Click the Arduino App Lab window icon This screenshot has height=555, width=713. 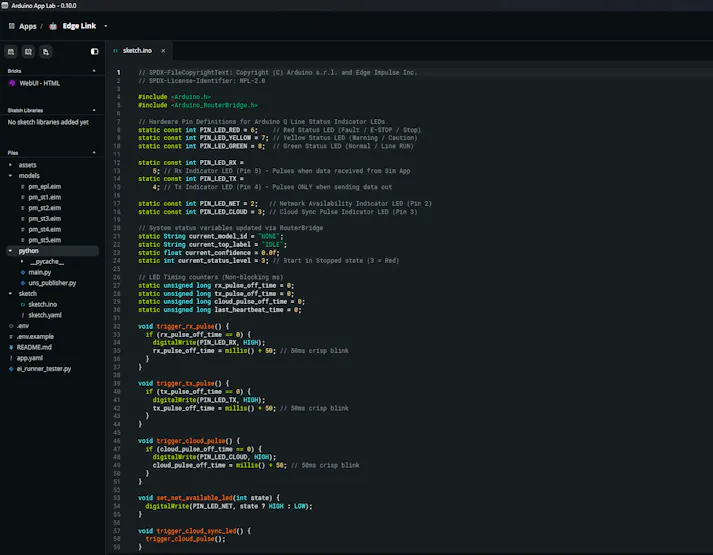click(x=5, y=5)
